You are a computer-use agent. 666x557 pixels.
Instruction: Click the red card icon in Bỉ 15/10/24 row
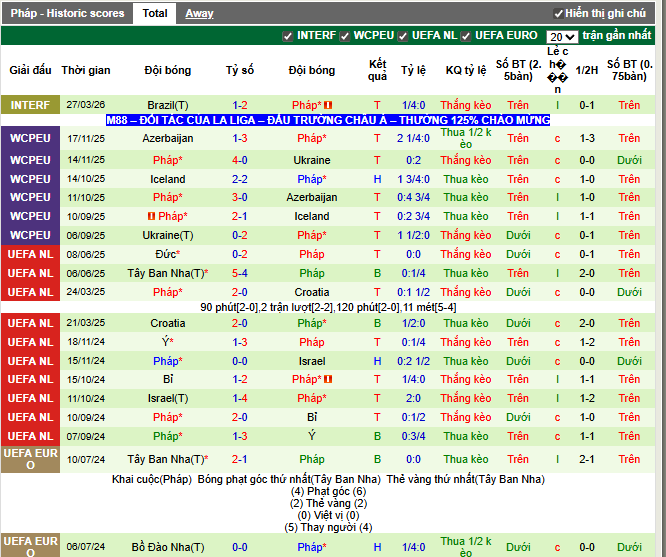tap(328, 379)
